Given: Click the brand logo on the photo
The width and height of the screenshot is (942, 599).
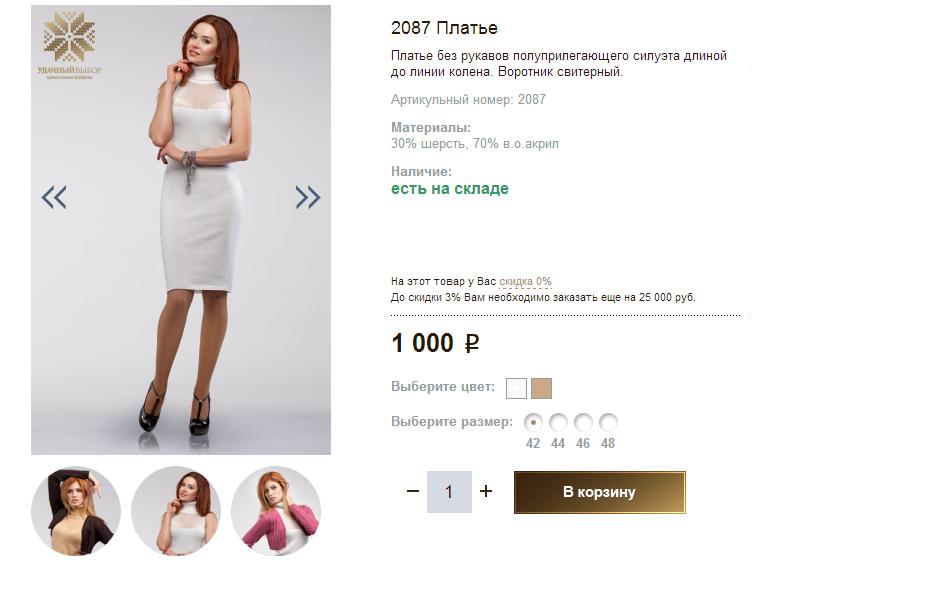Looking at the screenshot, I should click(x=69, y=44).
